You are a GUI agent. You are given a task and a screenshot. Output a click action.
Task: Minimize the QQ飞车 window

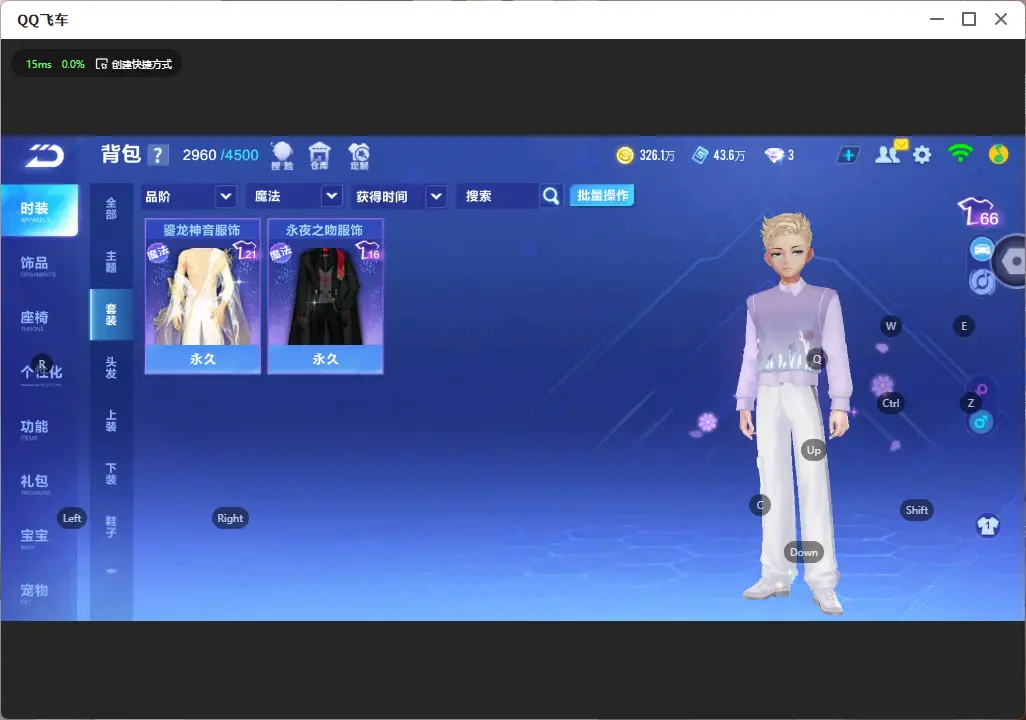pos(937,20)
